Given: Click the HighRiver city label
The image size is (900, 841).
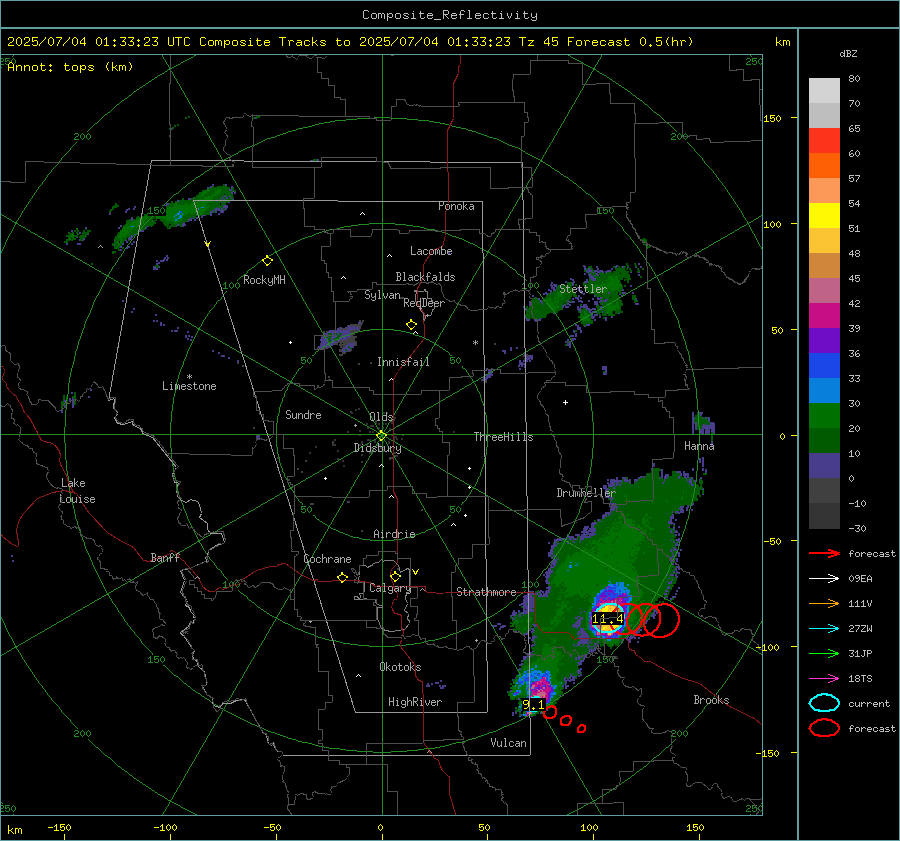Looking at the screenshot, I should click(415, 702).
